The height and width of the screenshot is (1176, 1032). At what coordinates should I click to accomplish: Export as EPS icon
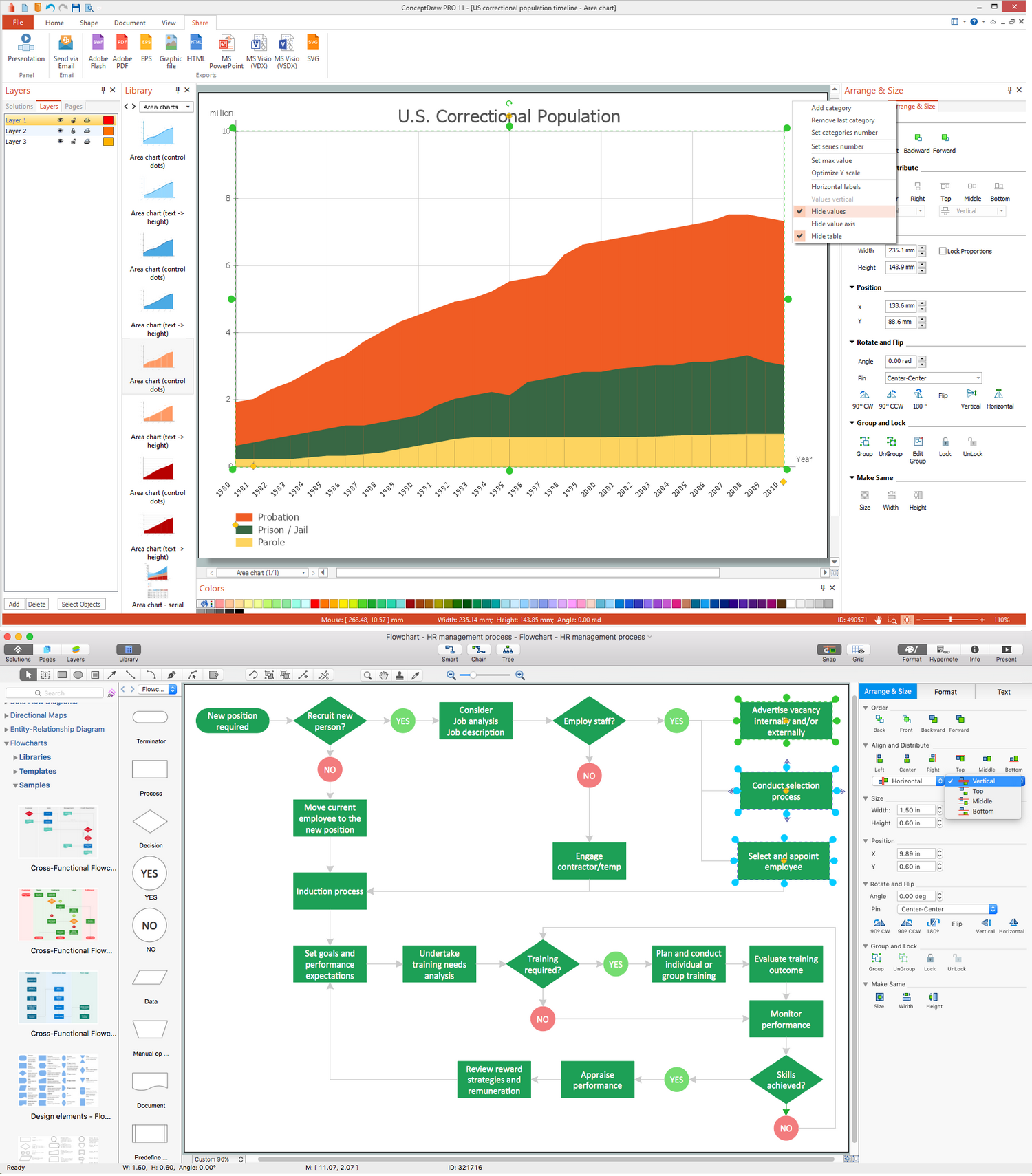147,43
